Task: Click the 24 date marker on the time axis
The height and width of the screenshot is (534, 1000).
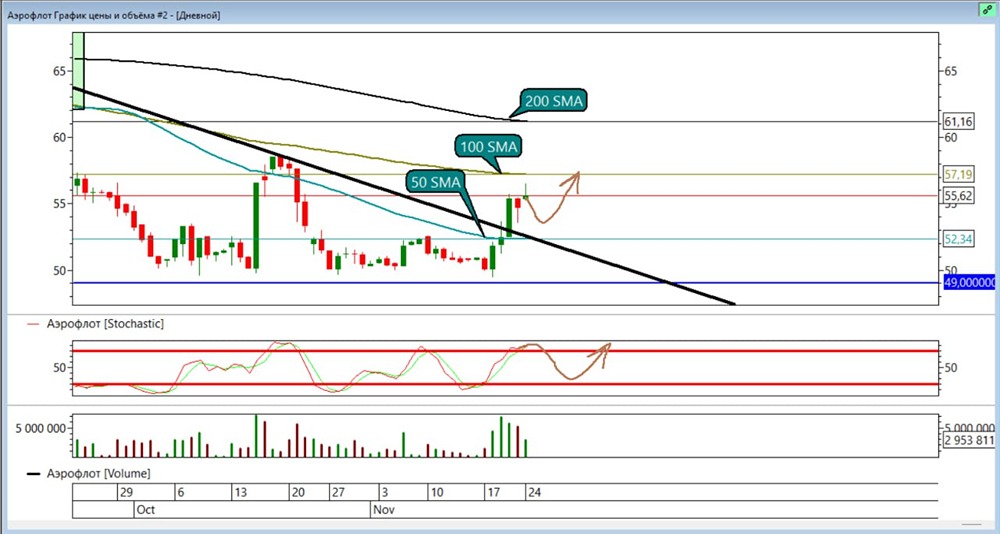Action: point(534,493)
